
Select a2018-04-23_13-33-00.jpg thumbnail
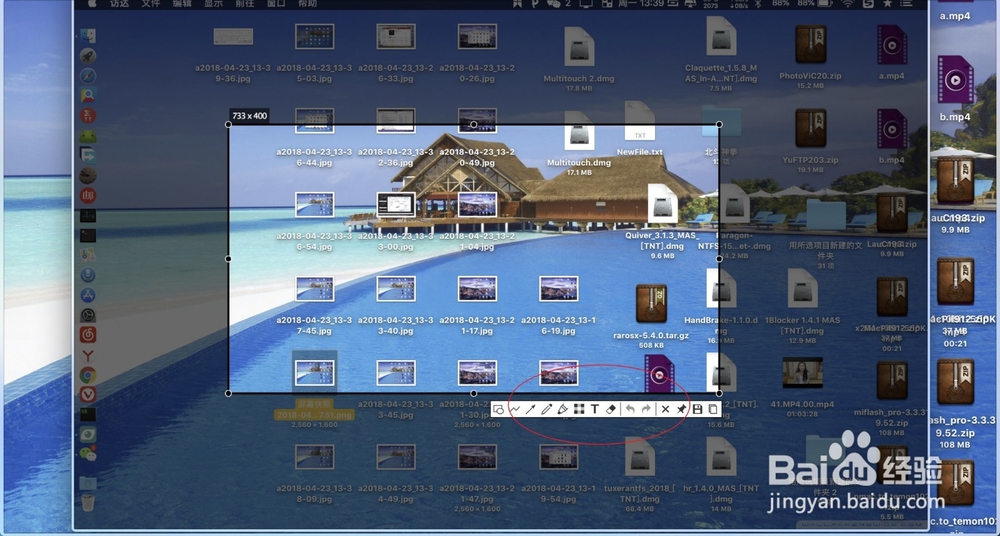396,205
